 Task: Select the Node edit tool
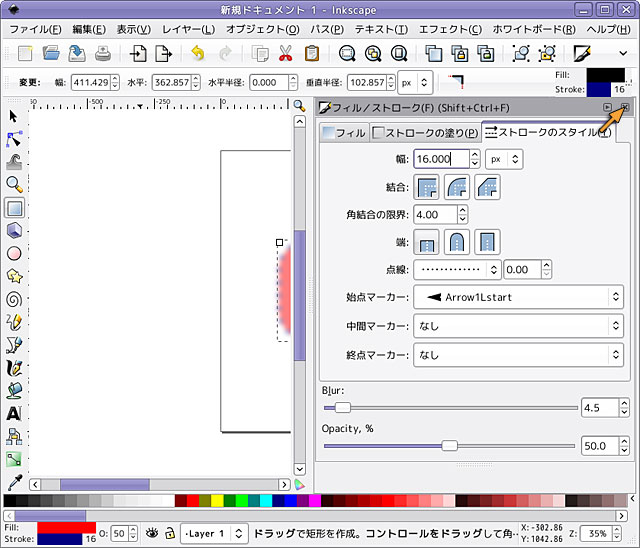click(x=14, y=139)
